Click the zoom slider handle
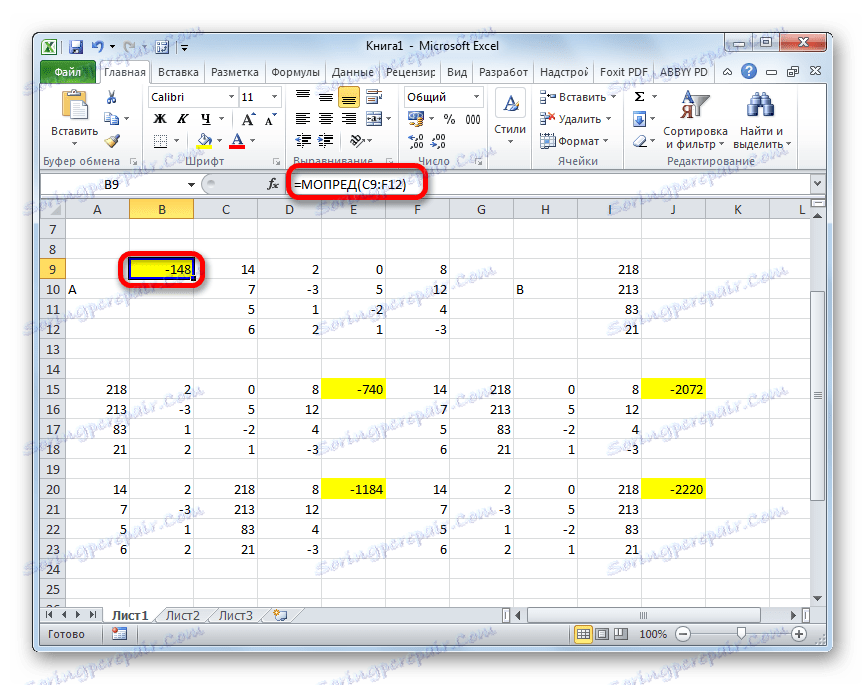The image size is (866, 685). 741,634
